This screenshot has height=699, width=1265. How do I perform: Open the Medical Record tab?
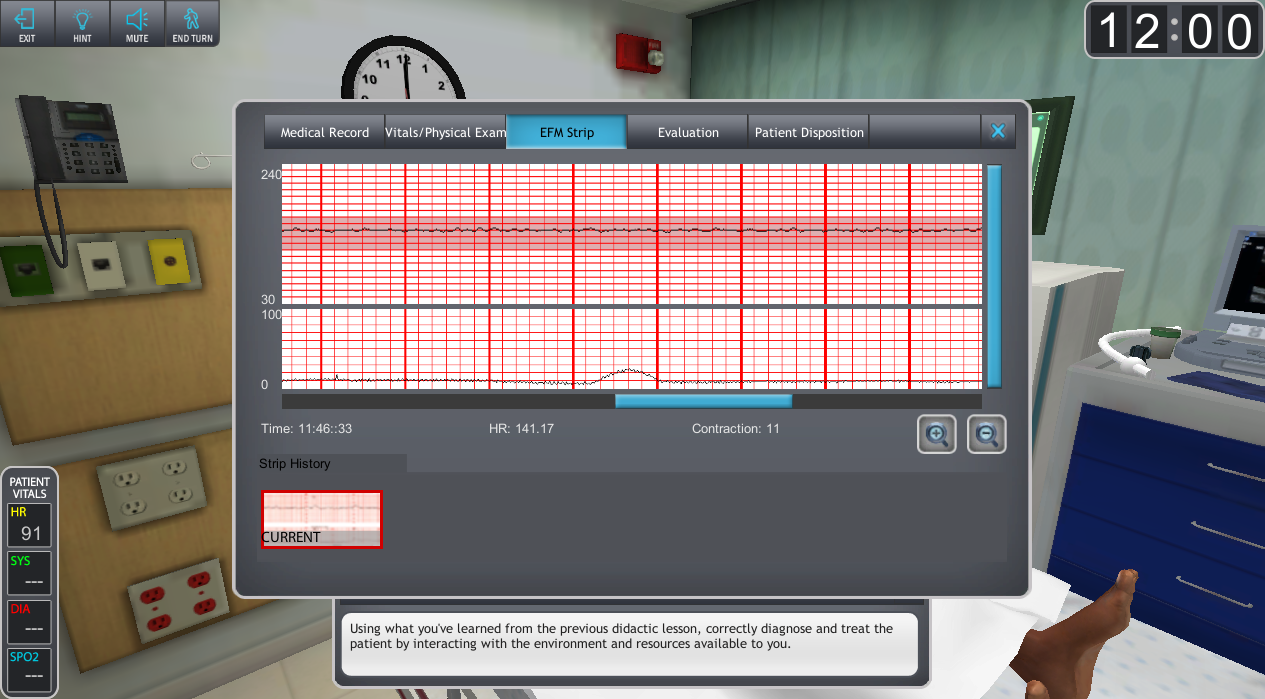tap(324, 132)
